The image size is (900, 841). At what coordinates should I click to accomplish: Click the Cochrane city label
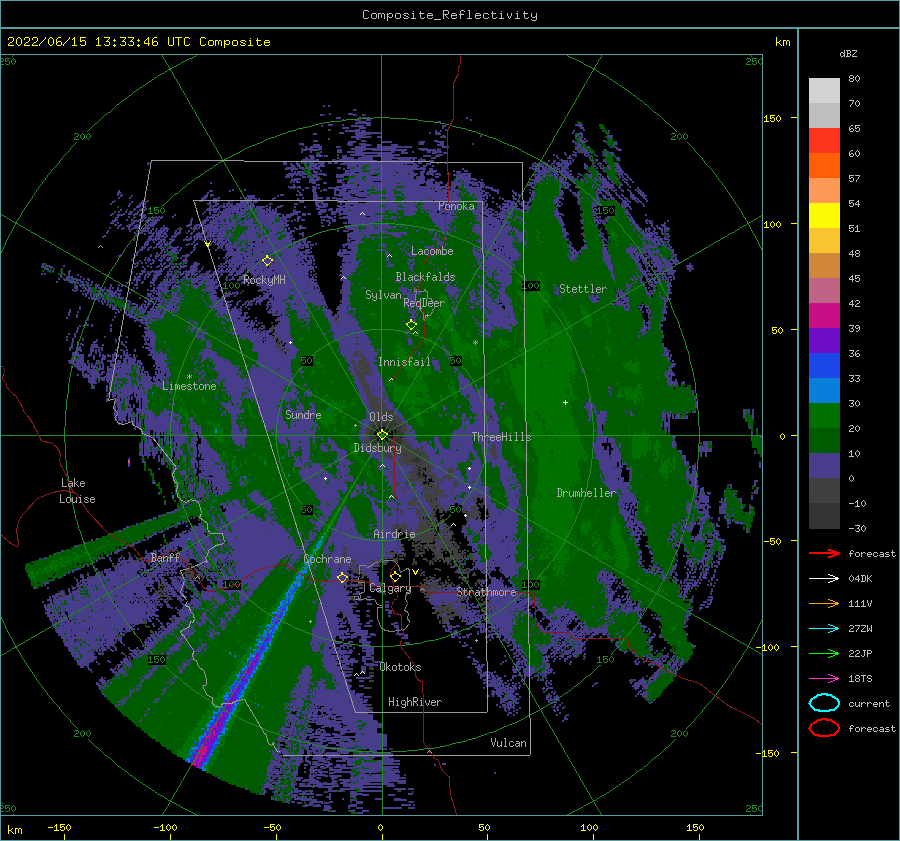[327, 559]
